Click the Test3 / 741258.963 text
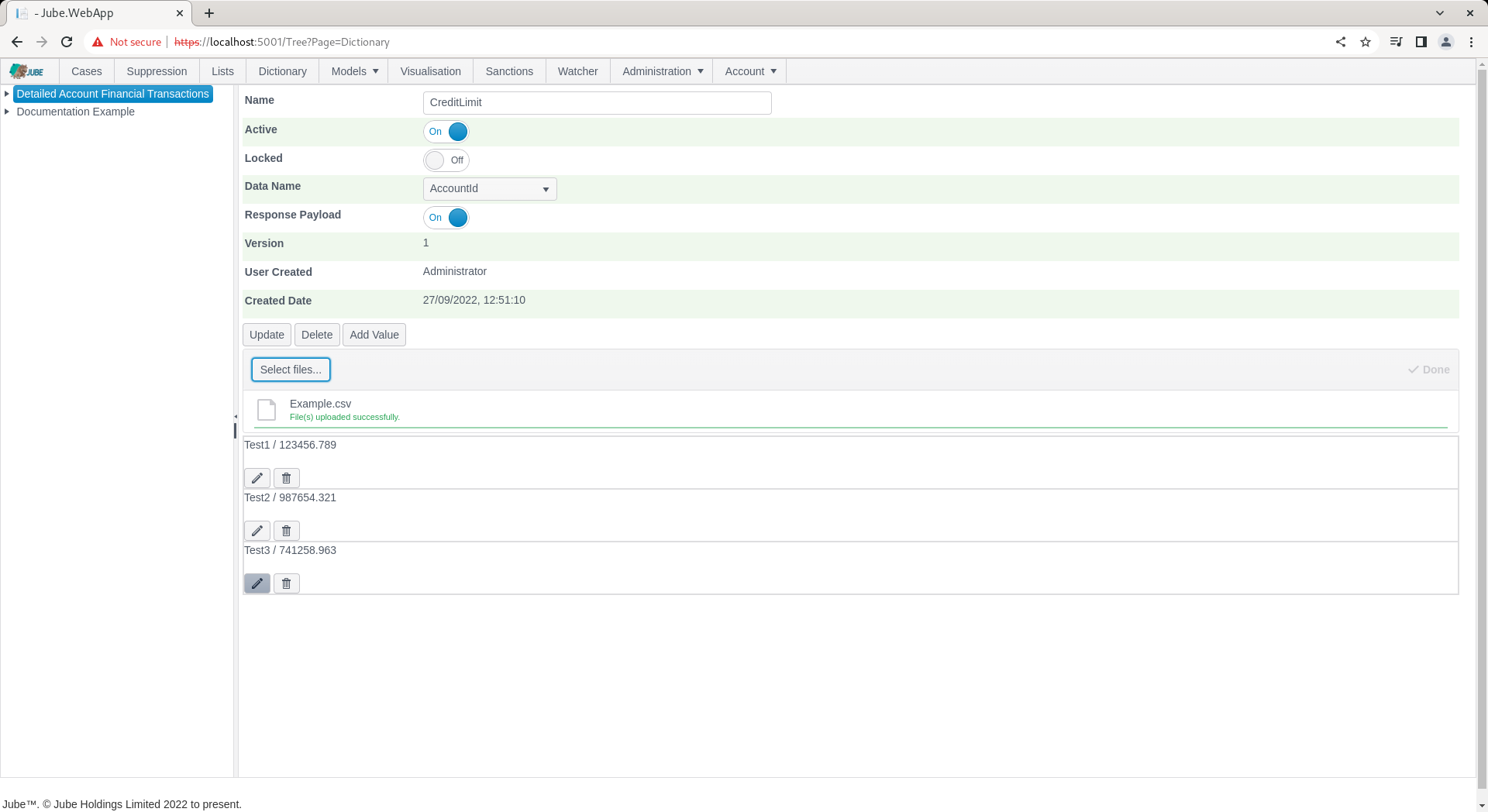Viewport: 1488px width, 812px height. pos(291,550)
